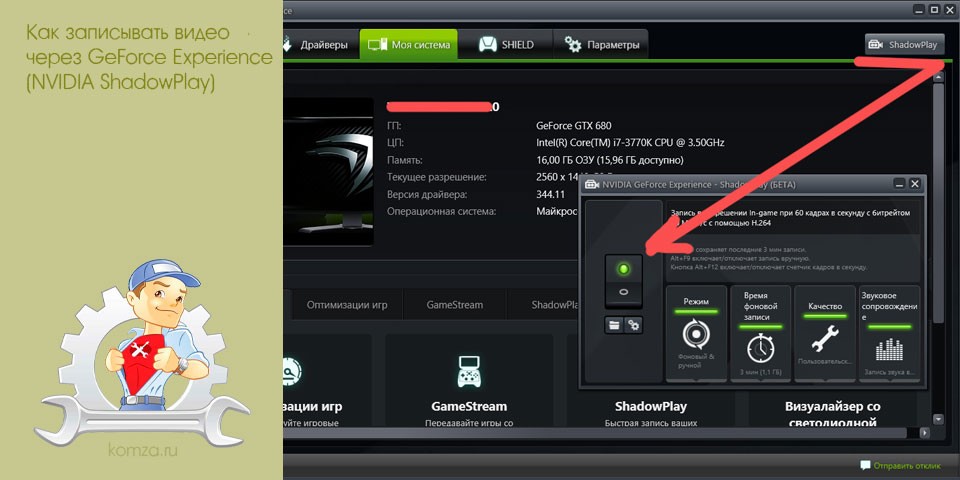Click the Отправить отклик feedback link
960x480 pixels.
909,465
